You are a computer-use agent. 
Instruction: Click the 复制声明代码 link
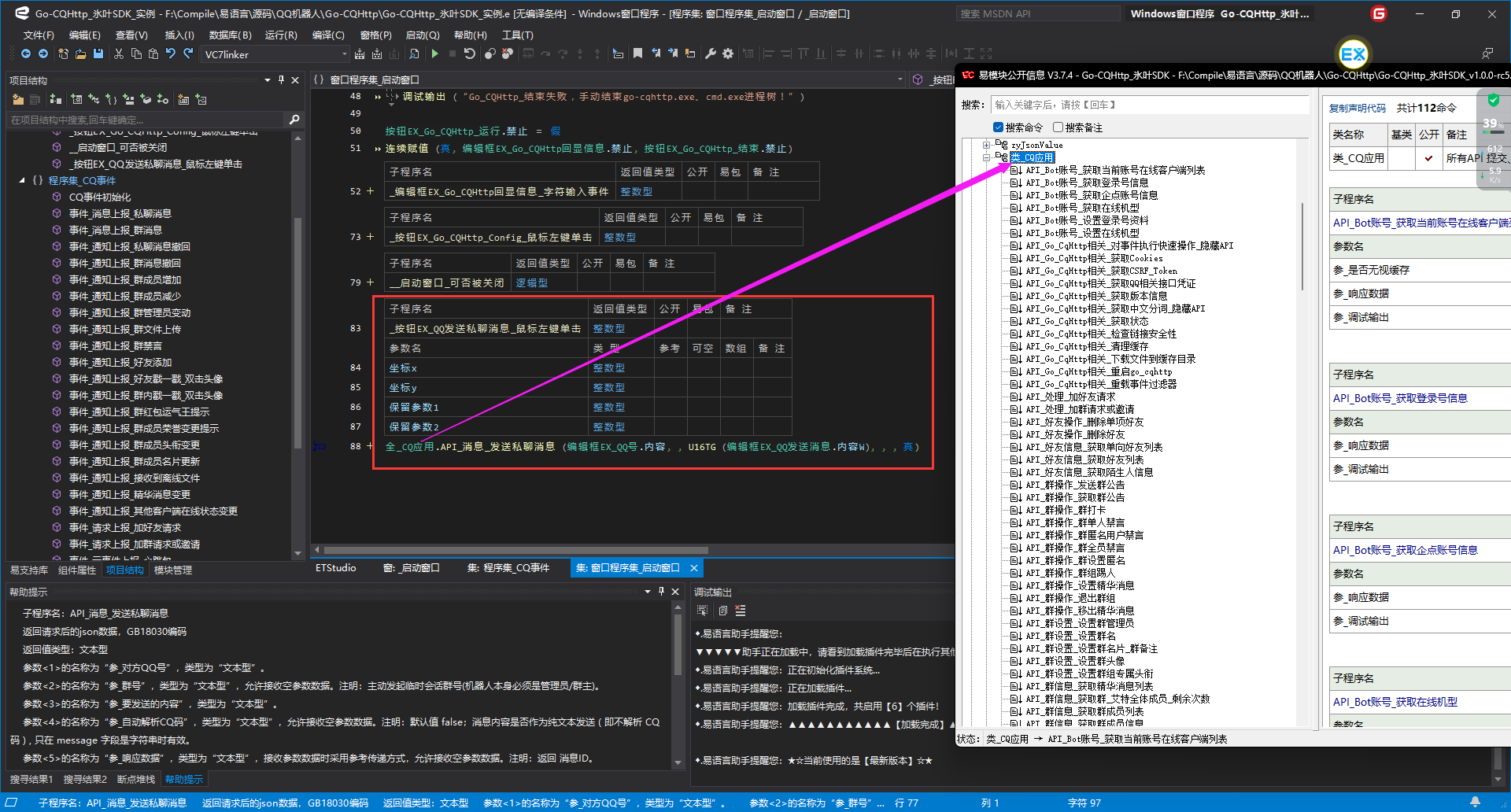click(1358, 108)
